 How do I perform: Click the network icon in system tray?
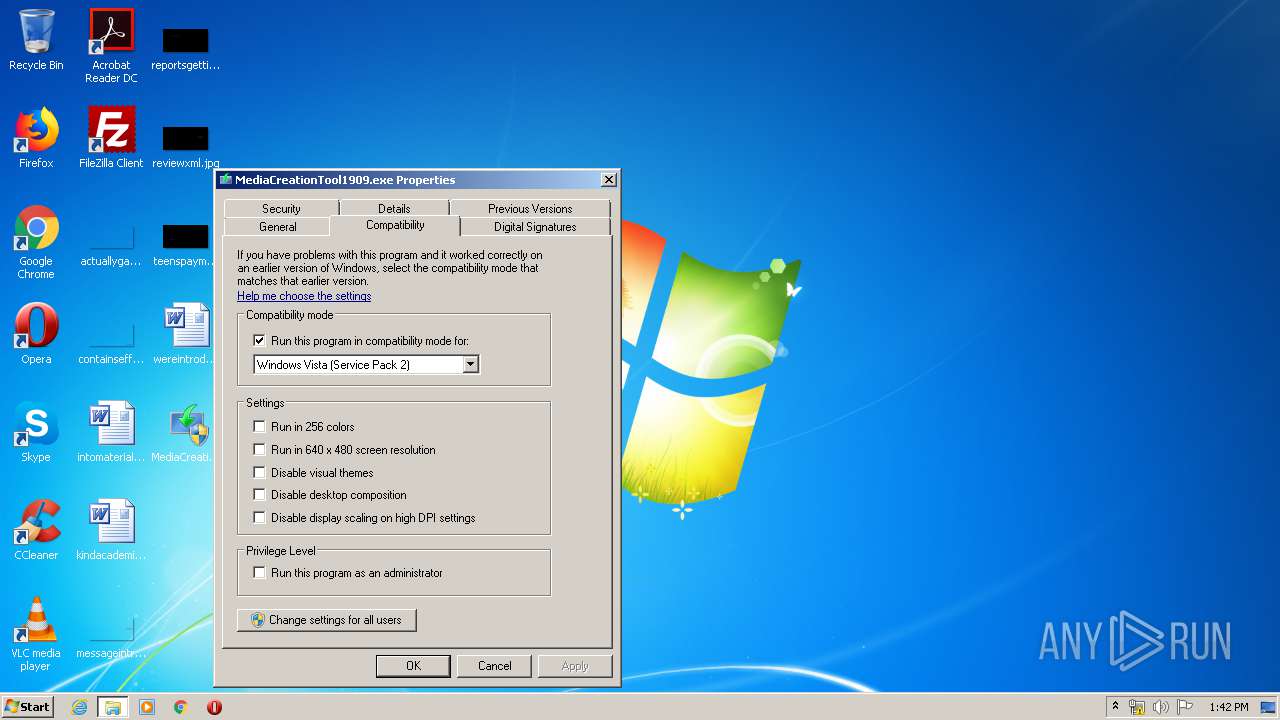click(x=1137, y=707)
